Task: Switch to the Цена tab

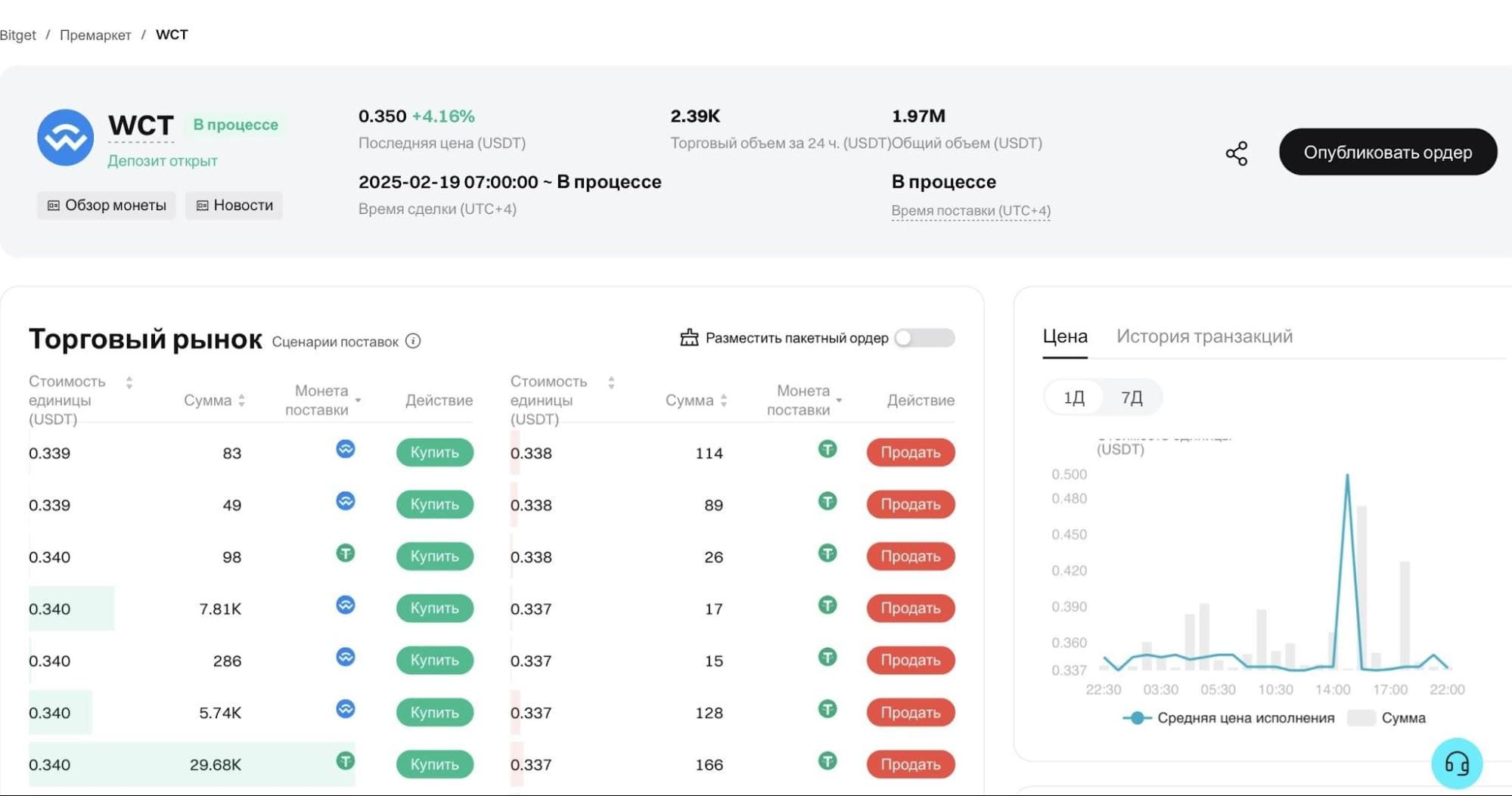Action: pos(1065,336)
